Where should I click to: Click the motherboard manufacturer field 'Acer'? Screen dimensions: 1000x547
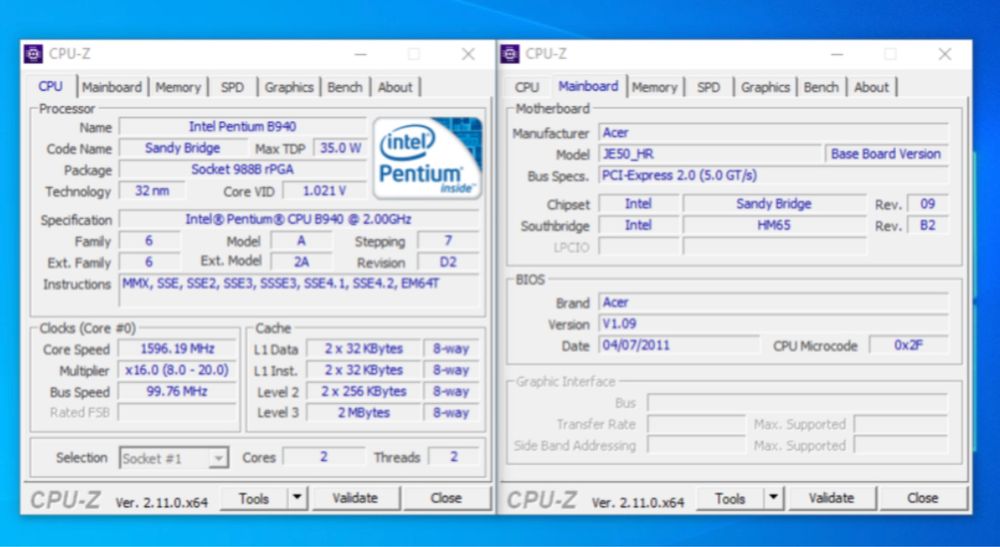tap(774, 133)
